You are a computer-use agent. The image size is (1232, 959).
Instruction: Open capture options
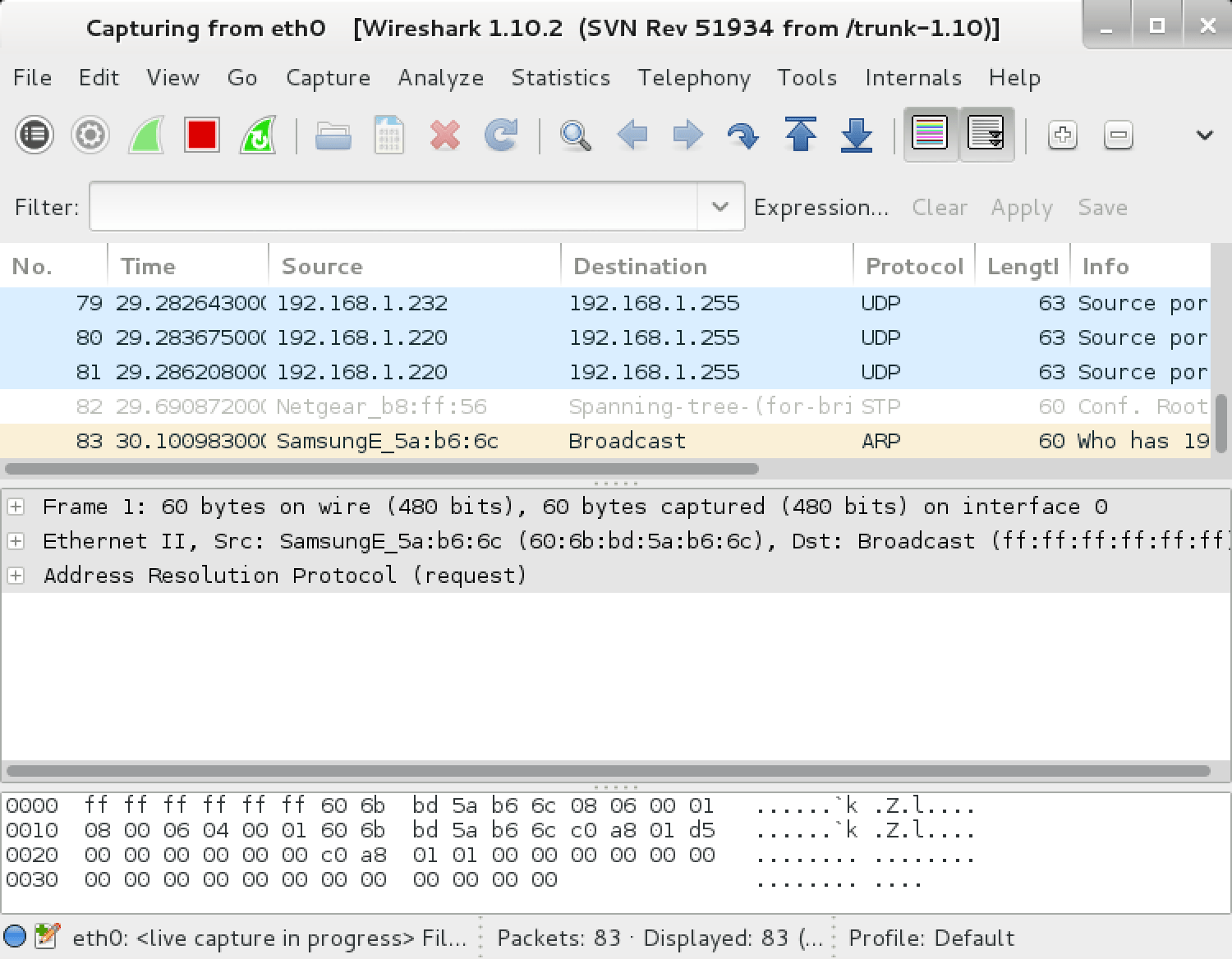[90, 134]
